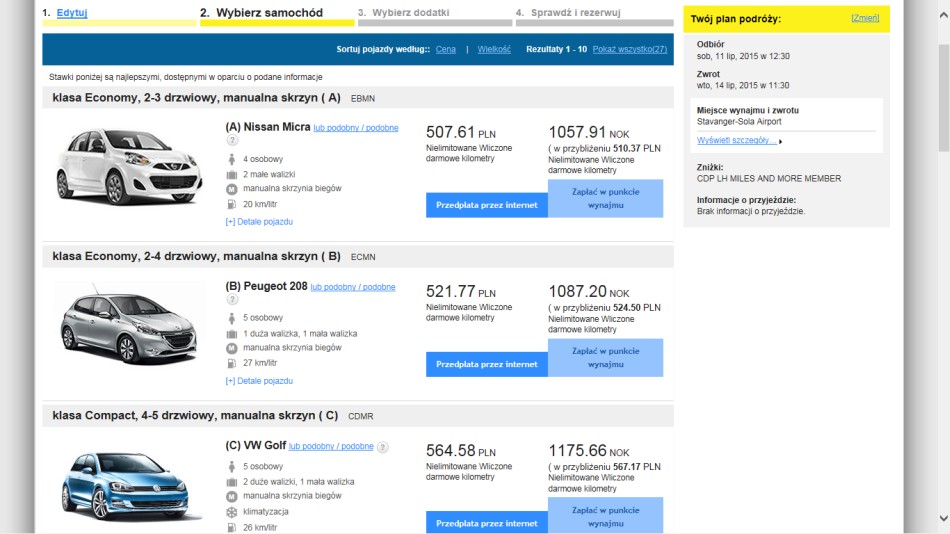This screenshot has width=950, height=534.
Task: Click the Peugeot 208 car thumbnail
Action: tap(128, 324)
